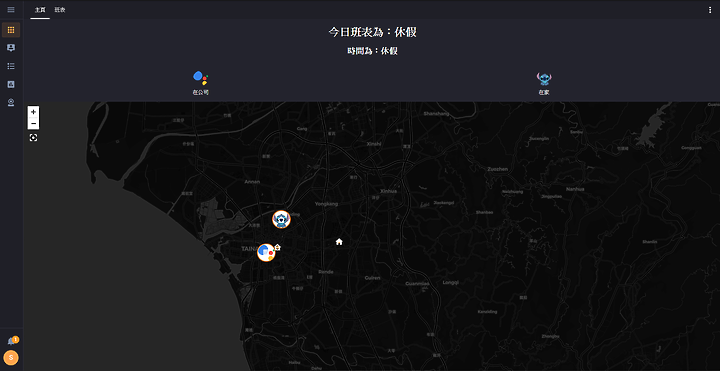Click the 時間為:休假 text
Image resolution: width=720 pixels, height=371 pixels.
coord(372,51)
